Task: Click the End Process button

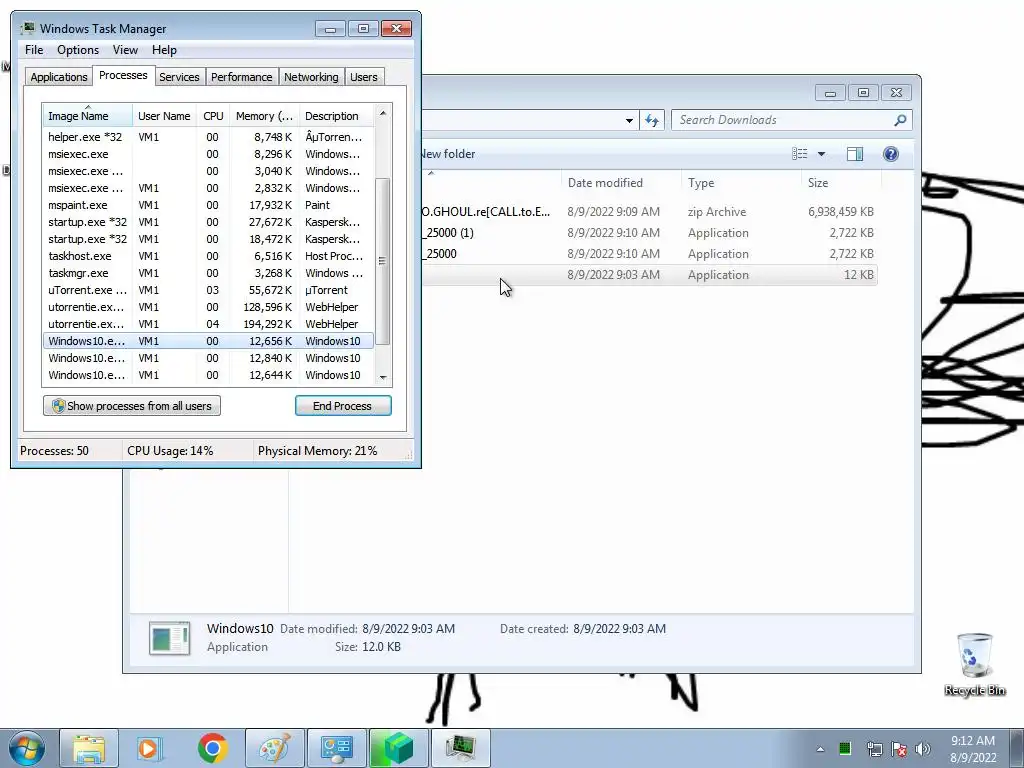Action: 343,406
